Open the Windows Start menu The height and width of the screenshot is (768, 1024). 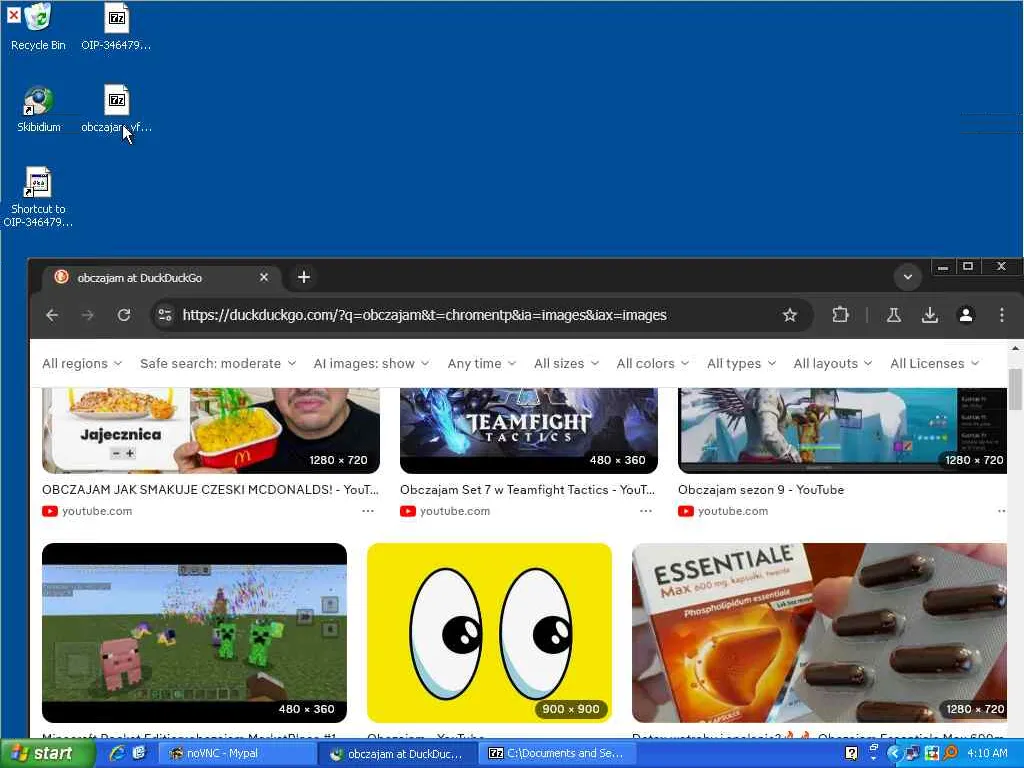tap(46, 754)
